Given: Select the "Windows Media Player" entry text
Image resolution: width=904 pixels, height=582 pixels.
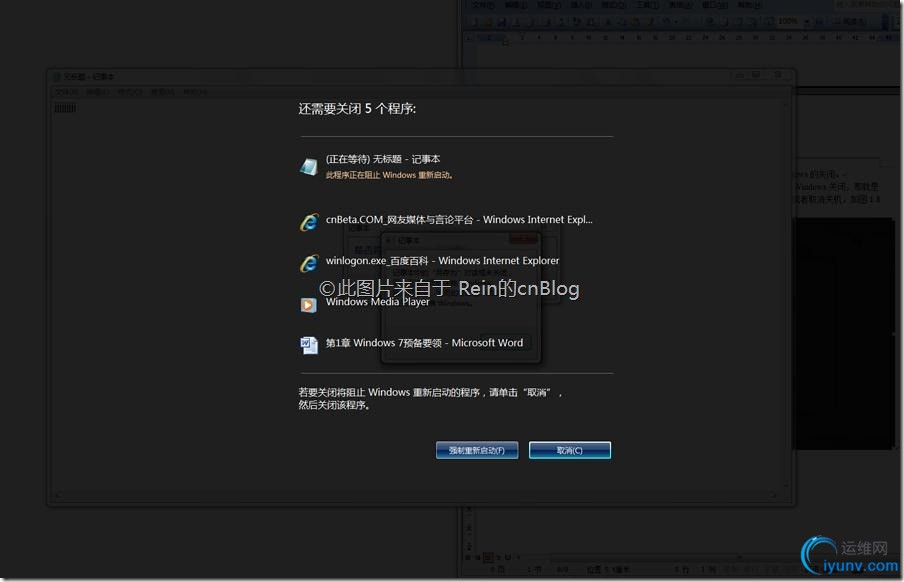Looking at the screenshot, I should [378, 302].
